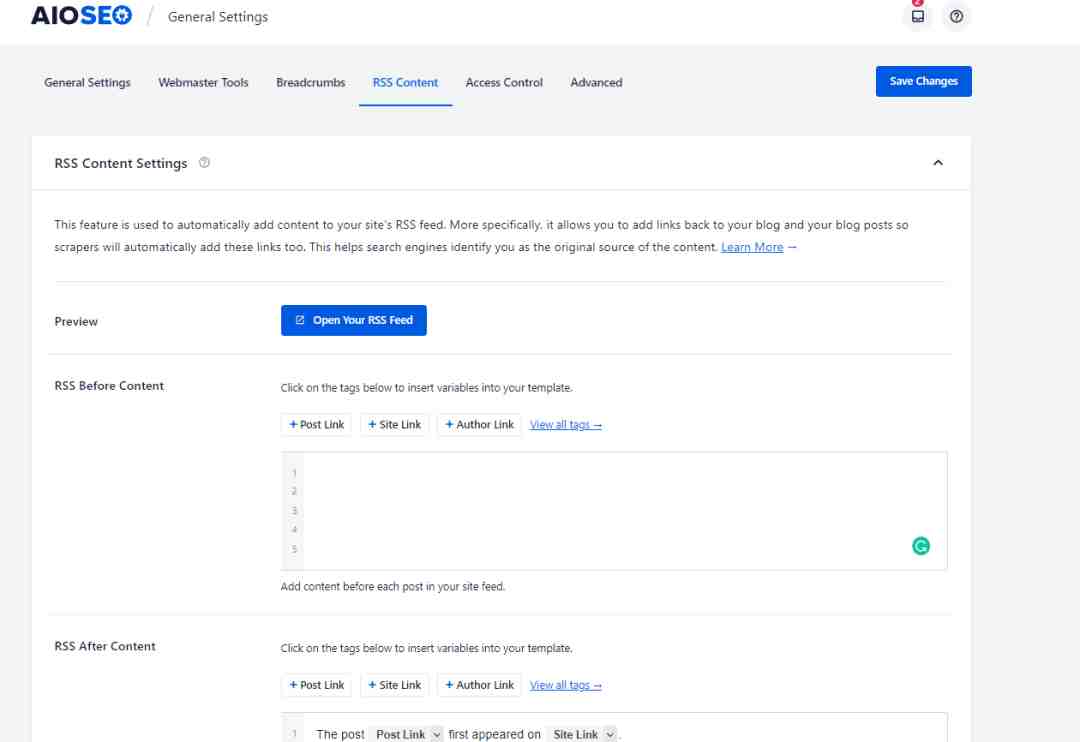Insert Site Link tag in RSS After Content
The width and height of the screenshot is (1080, 742).
click(395, 685)
